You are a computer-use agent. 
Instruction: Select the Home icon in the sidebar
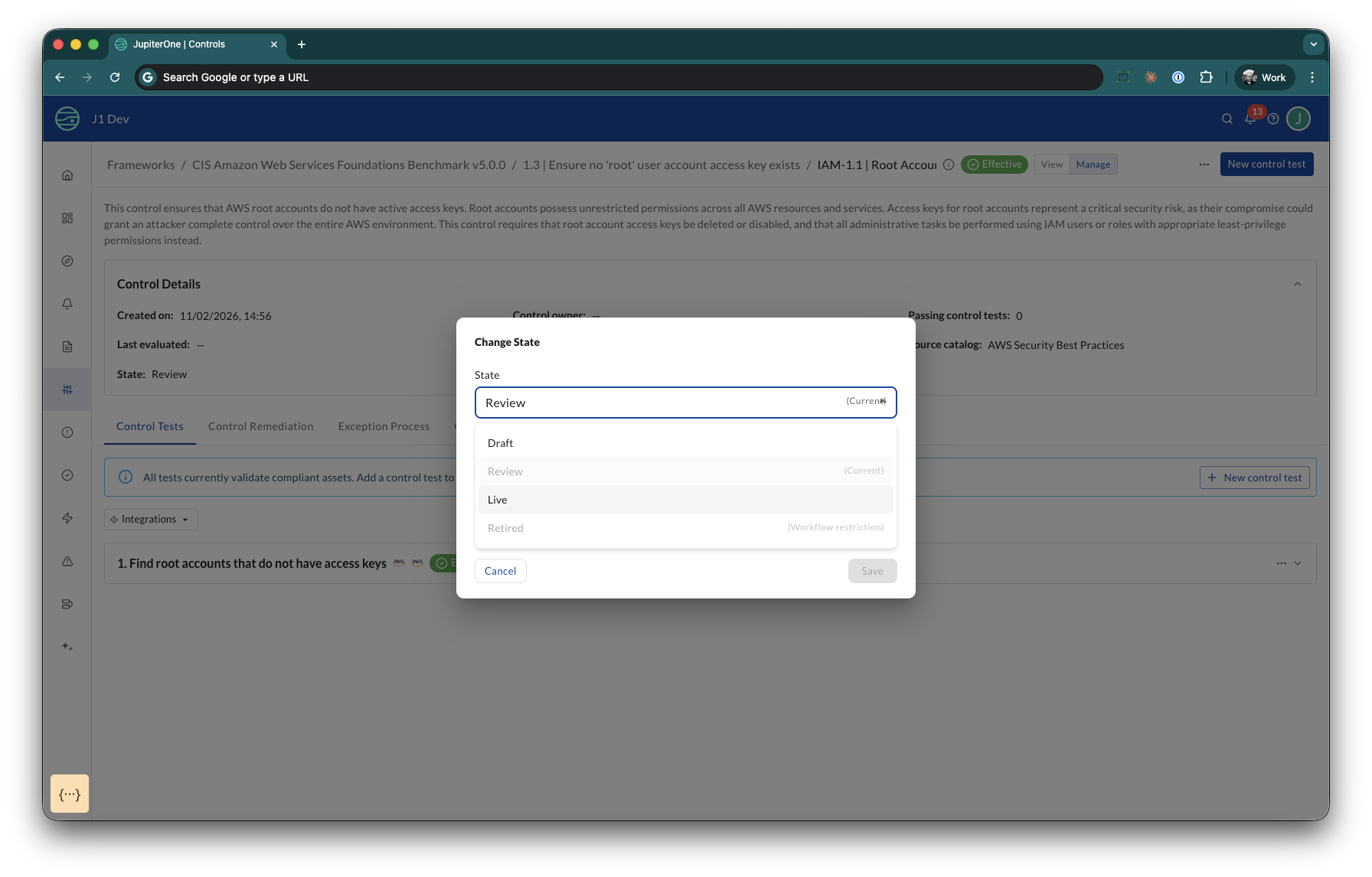[x=67, y=174]
